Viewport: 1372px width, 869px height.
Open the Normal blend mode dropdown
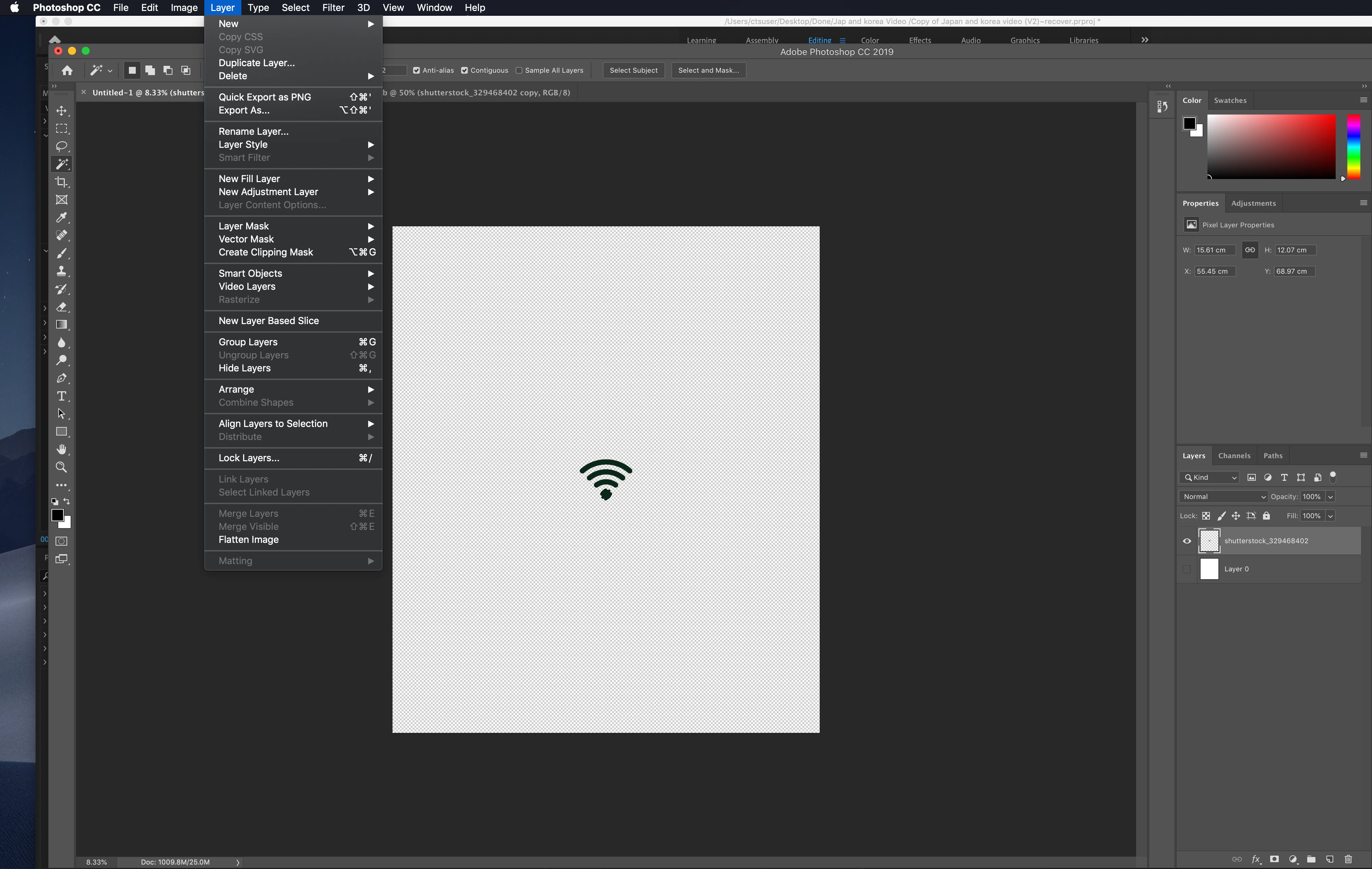1223,497
